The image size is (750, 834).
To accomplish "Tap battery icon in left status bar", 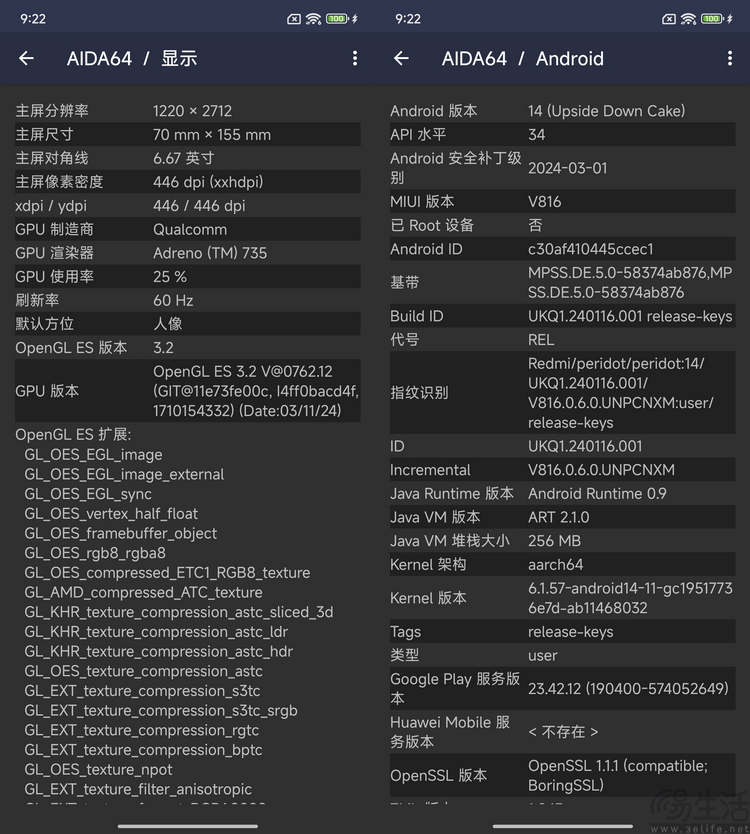I will pos(337,19).
